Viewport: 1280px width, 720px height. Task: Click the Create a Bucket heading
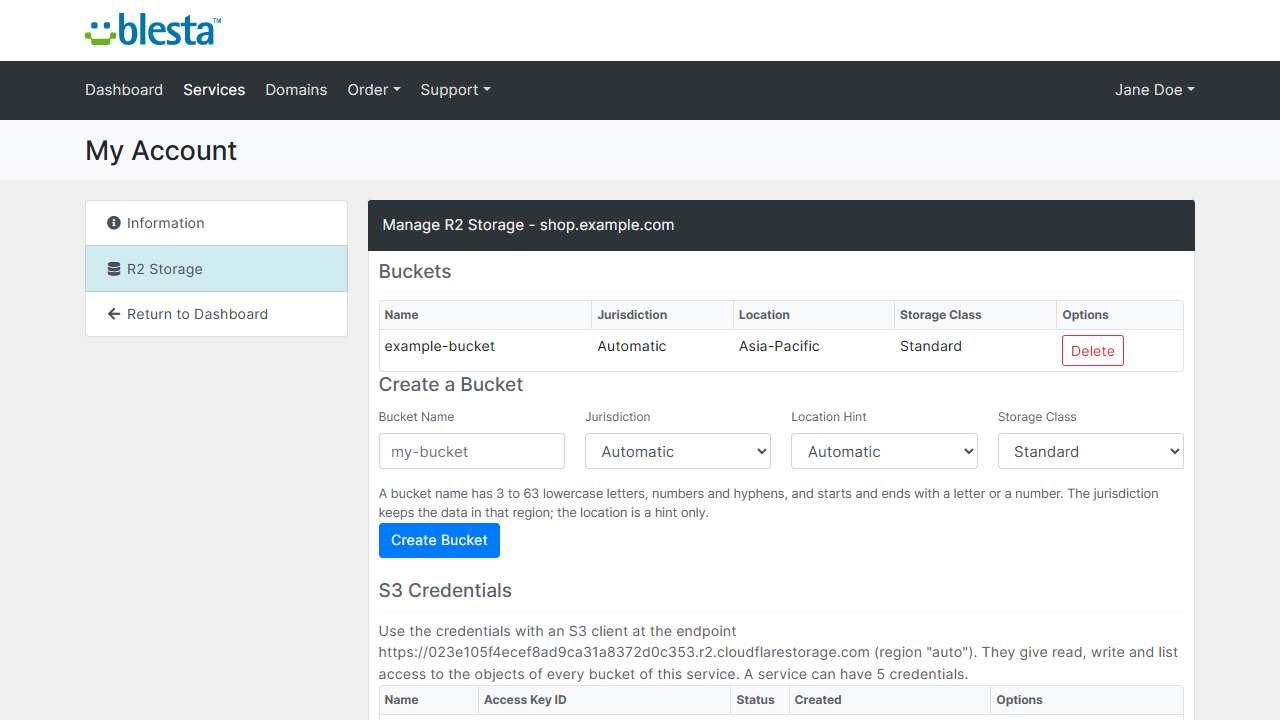[x=451, y=385]
